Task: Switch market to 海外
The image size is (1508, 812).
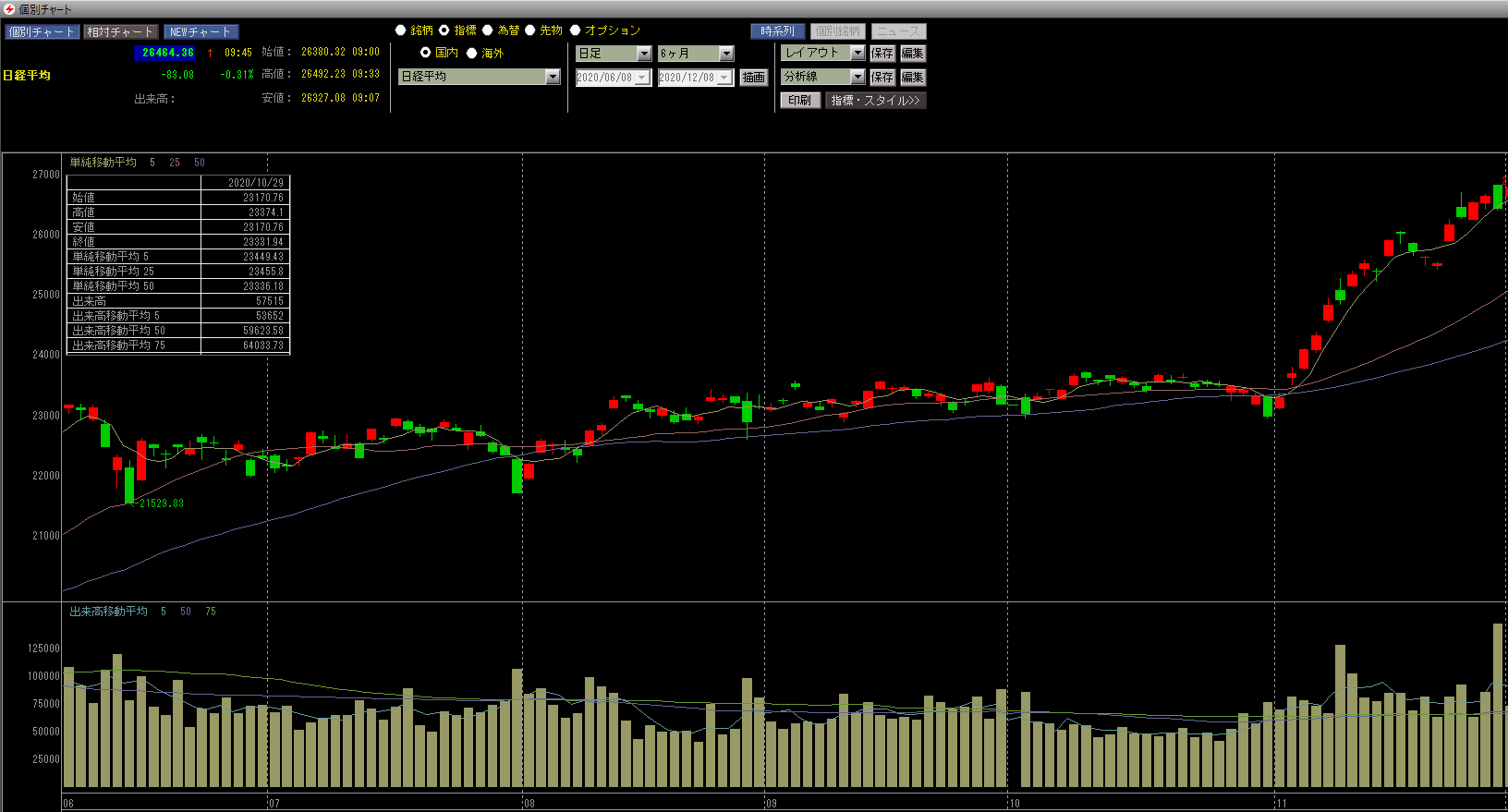Action: coord(472,53)
